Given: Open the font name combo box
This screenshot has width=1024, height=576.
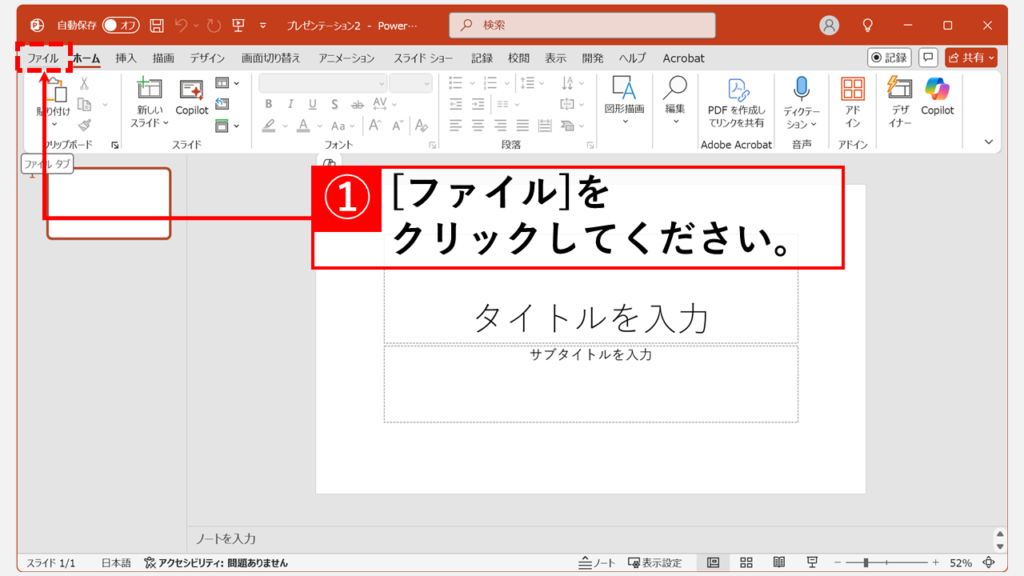Looking at the screenshot, I should [x=322, y=83].
